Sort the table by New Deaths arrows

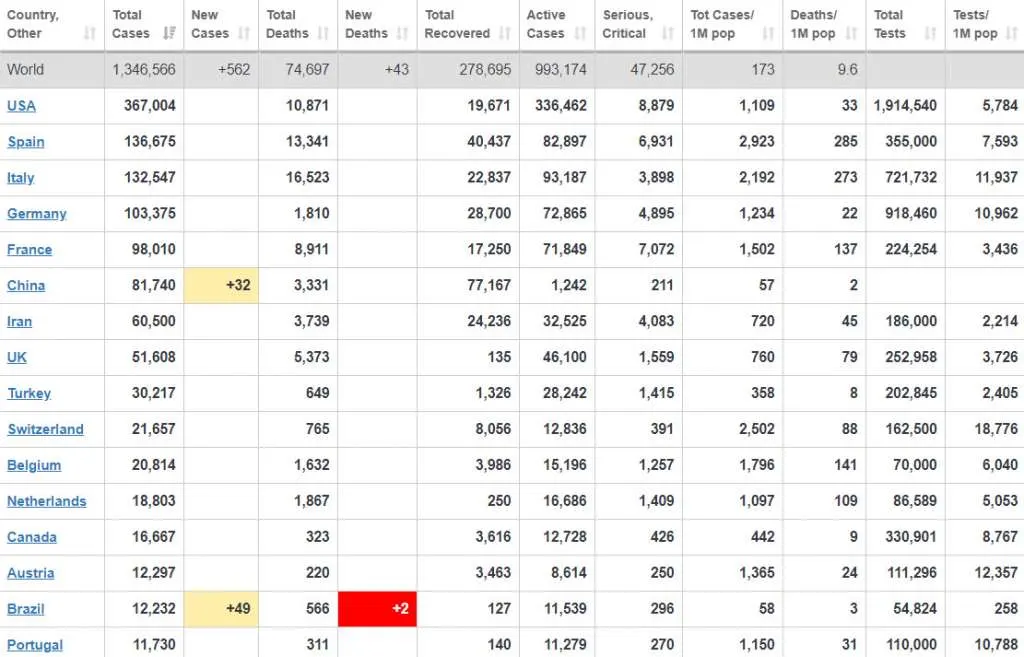pyautogui.click(x=402, y=34)
